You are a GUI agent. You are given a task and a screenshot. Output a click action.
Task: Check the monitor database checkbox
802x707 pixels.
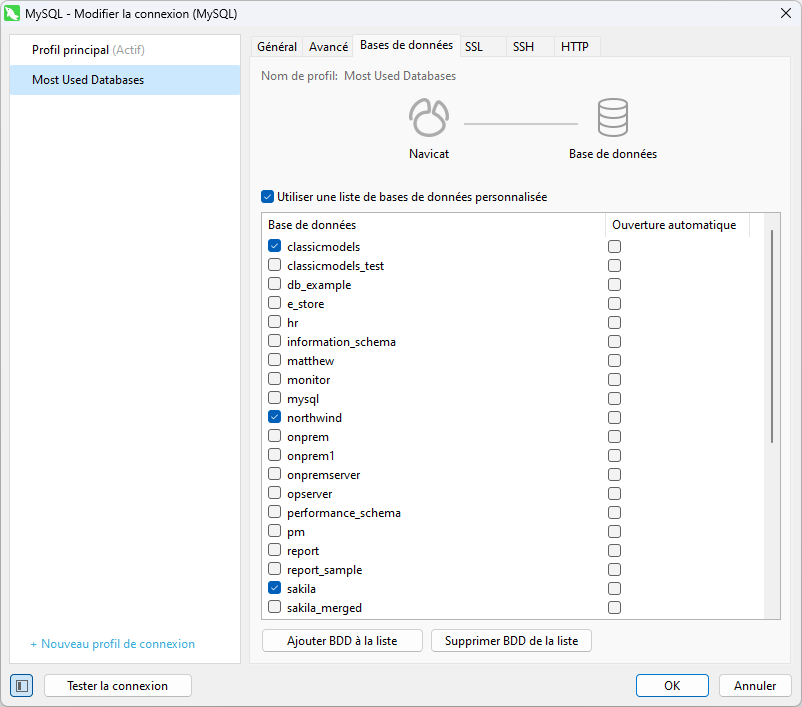(x=275, y=379)
